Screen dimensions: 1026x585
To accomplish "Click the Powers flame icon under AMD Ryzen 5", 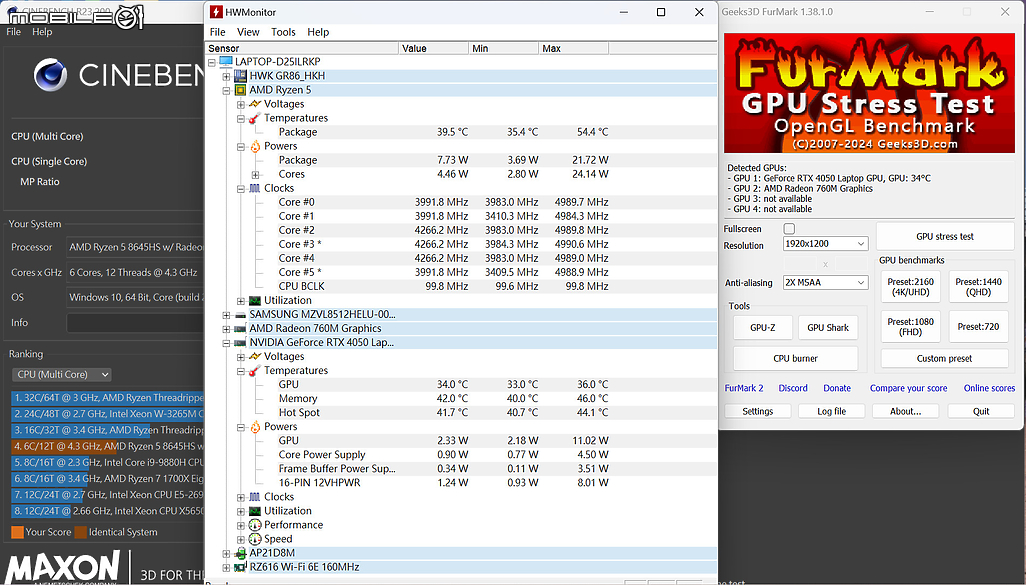I will (255, 146).
